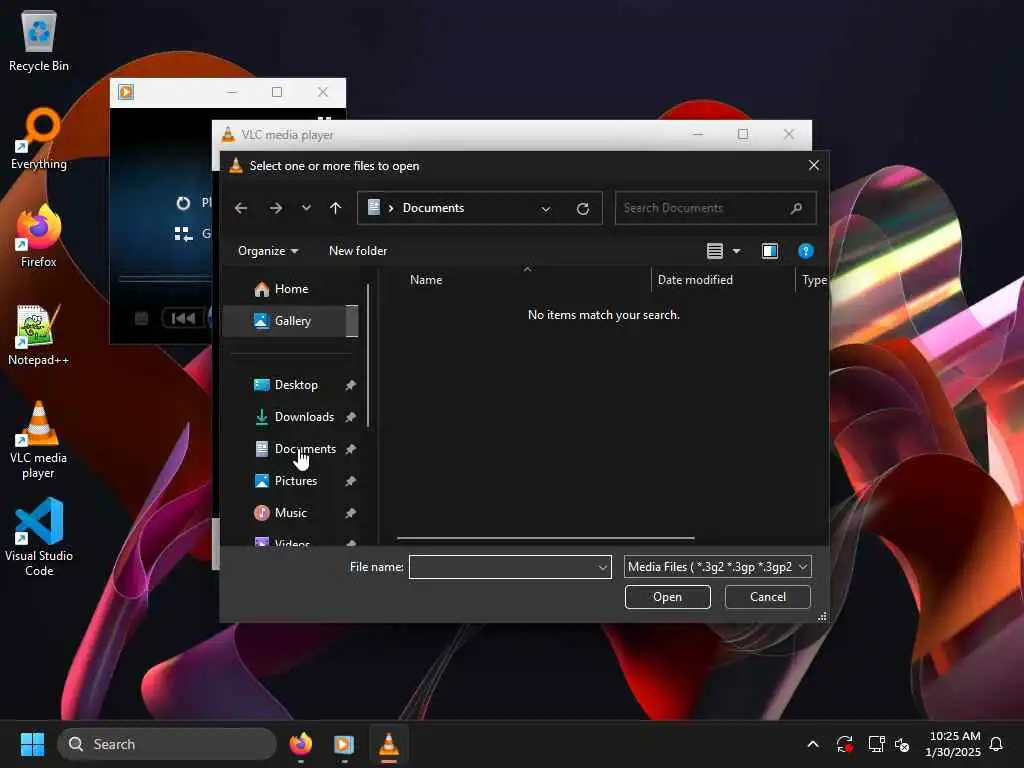
Task: Refresh the Documents folder view
Action: point(583,208)
